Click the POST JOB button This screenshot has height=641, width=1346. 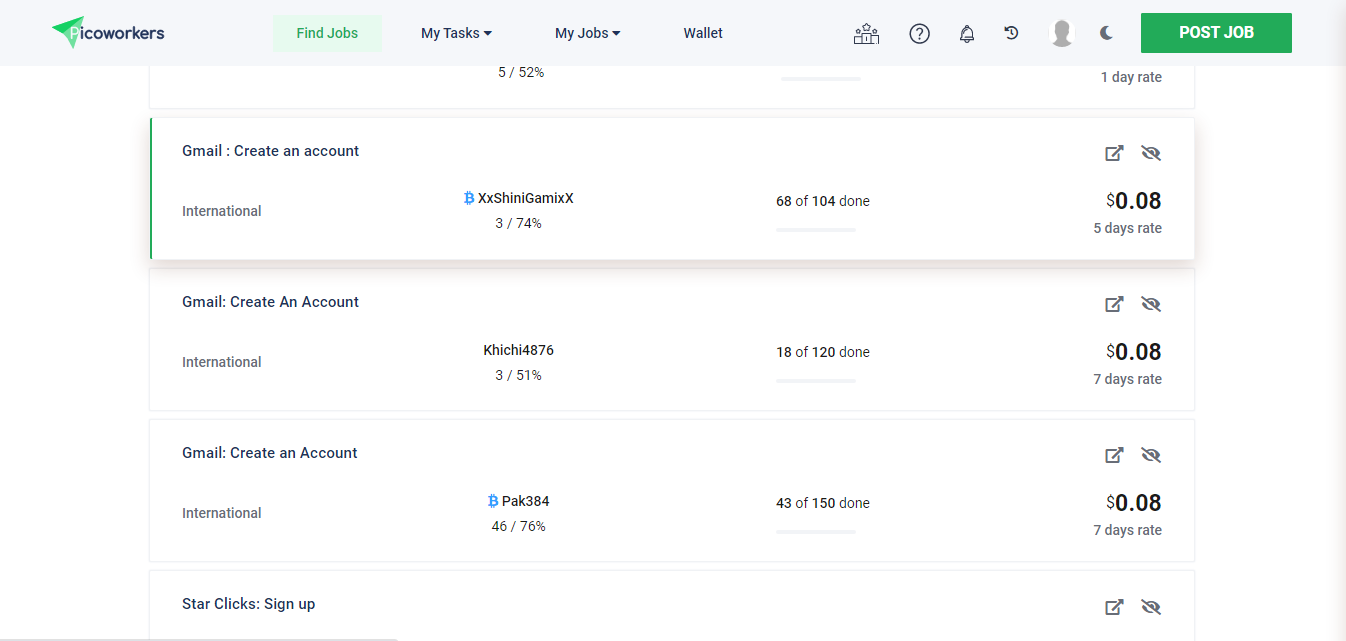(1216, 33)
